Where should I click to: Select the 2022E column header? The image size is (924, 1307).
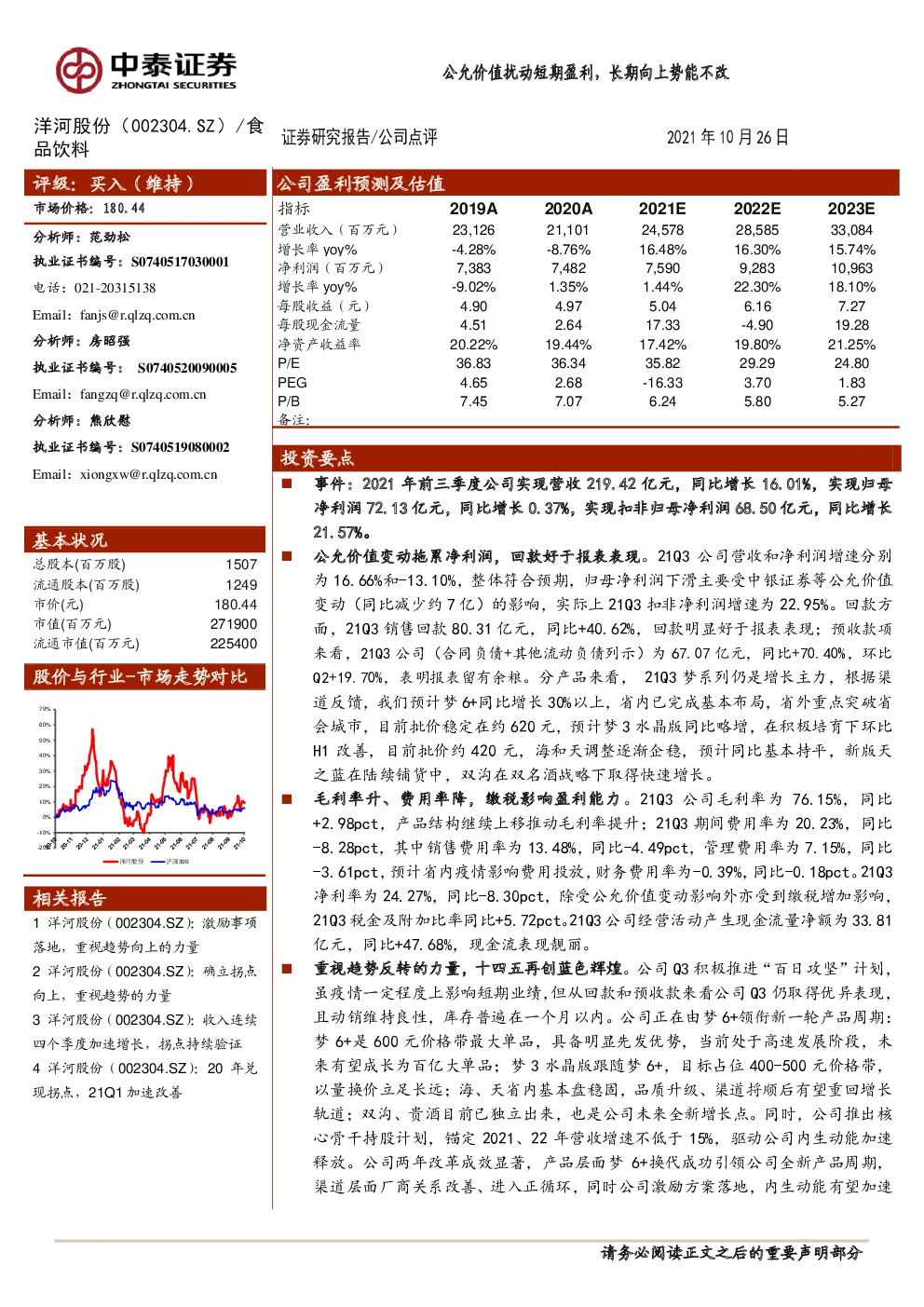point(757,209)
